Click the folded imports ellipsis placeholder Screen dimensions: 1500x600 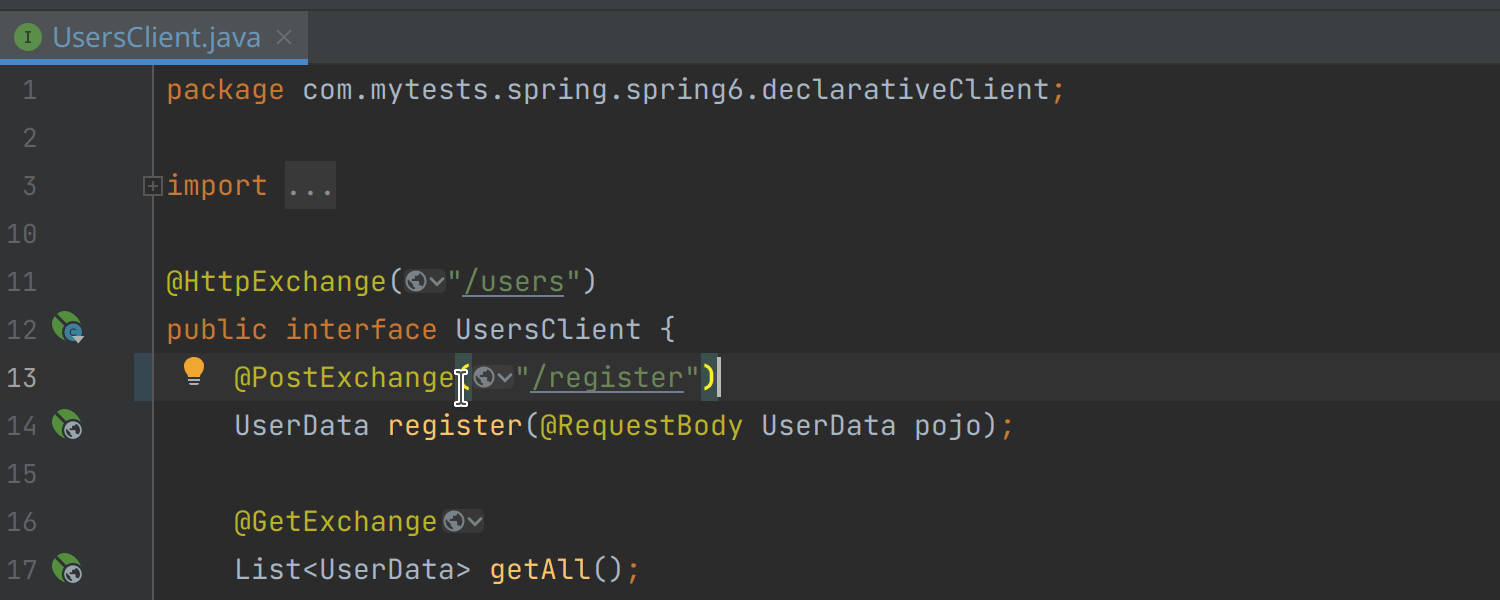[x=310, y=186]
